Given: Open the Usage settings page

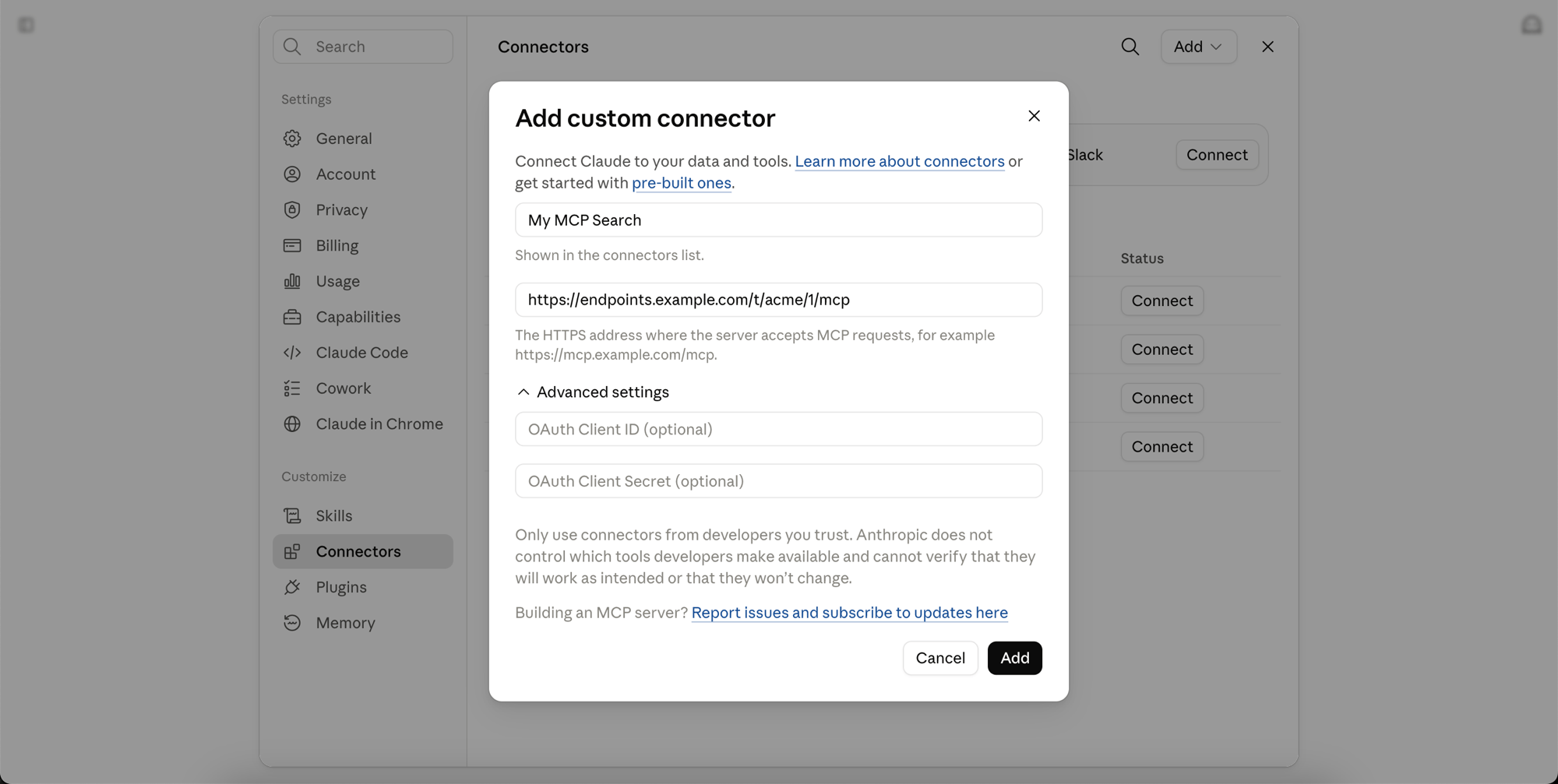Looking at the screenshot, I should click(x=363, y=281).
